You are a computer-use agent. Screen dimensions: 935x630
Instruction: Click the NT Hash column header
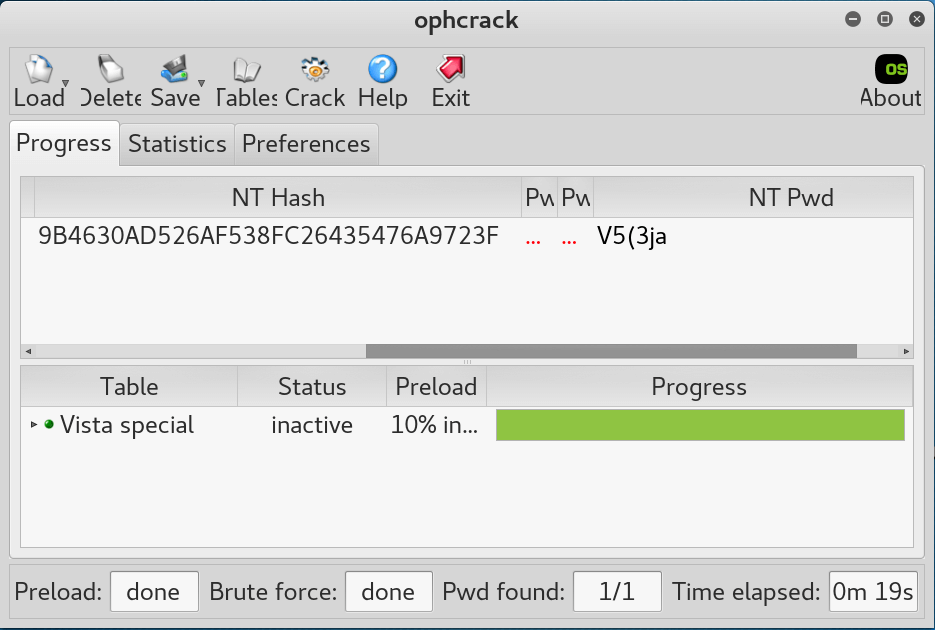point(278,198)
